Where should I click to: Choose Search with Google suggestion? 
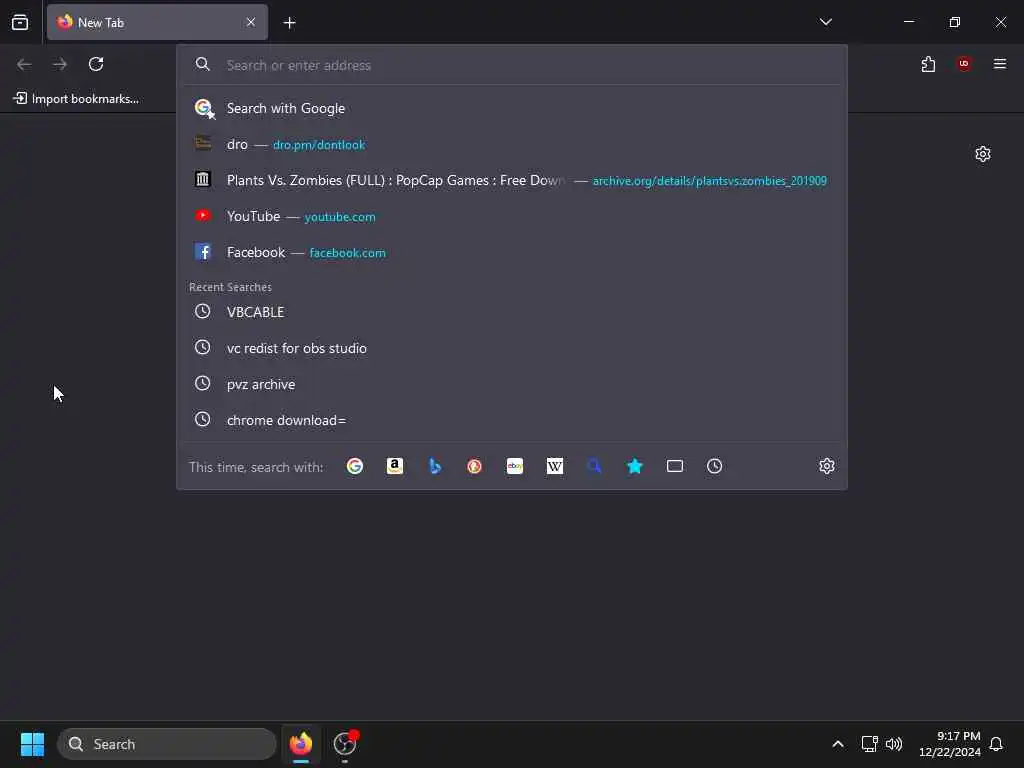pyautogui.click(x=512, y=108)
